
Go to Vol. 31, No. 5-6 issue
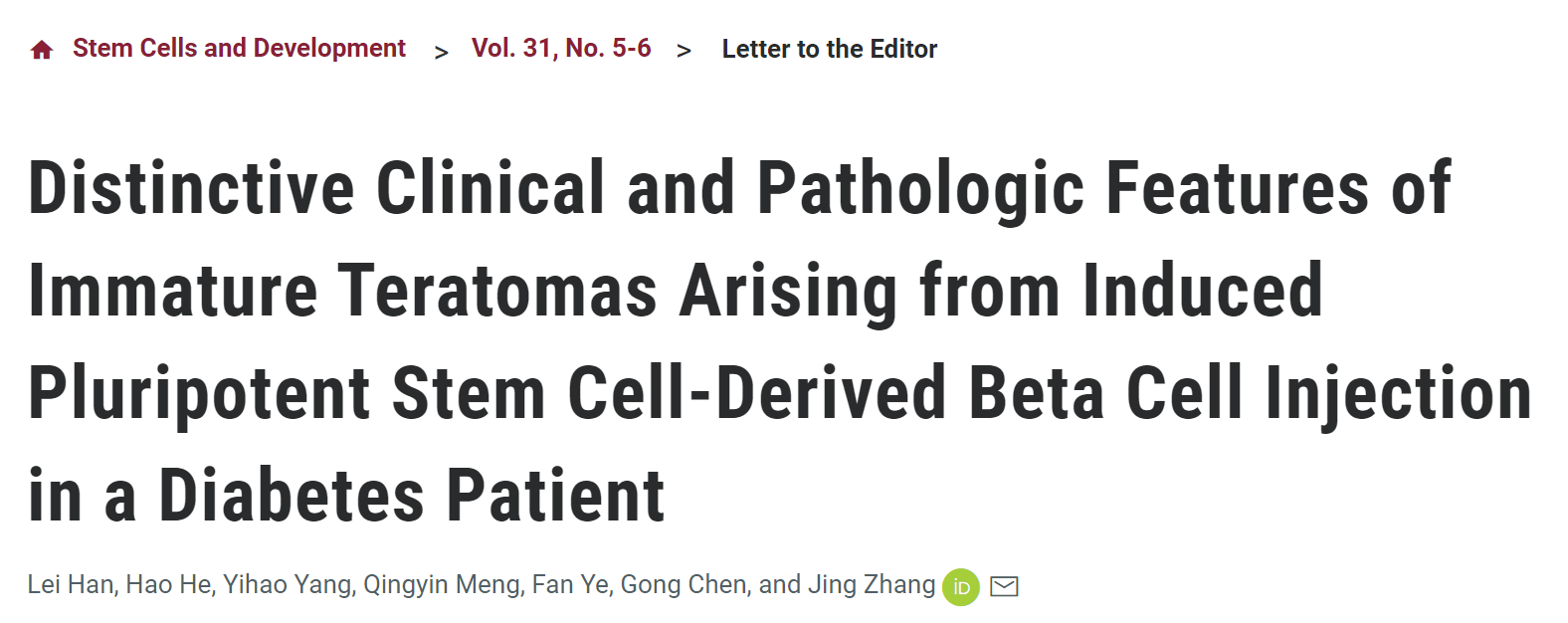point(561,48)
